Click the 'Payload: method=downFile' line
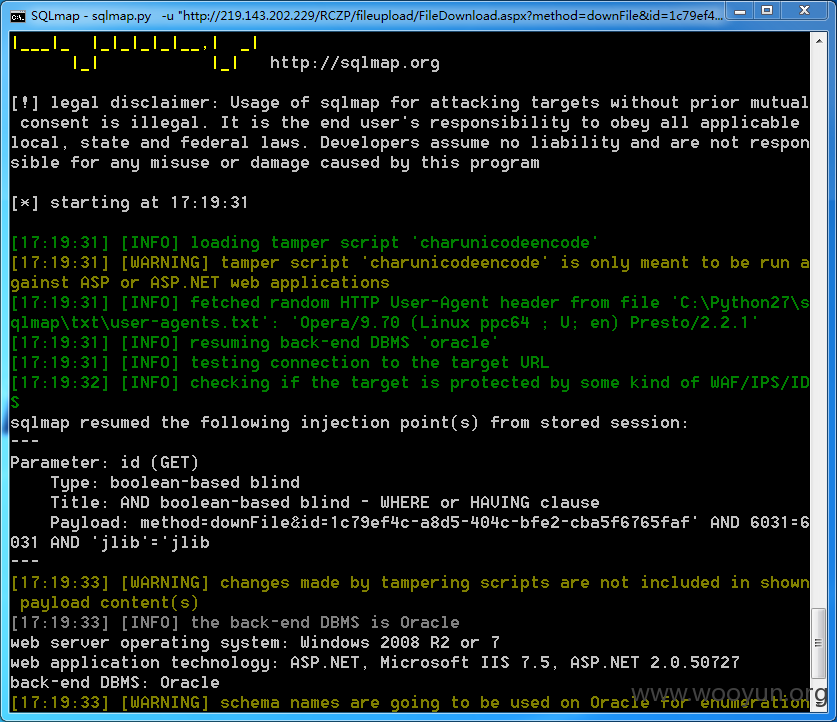The width and height of the screenshot is (837, 722). click(430, 522)
